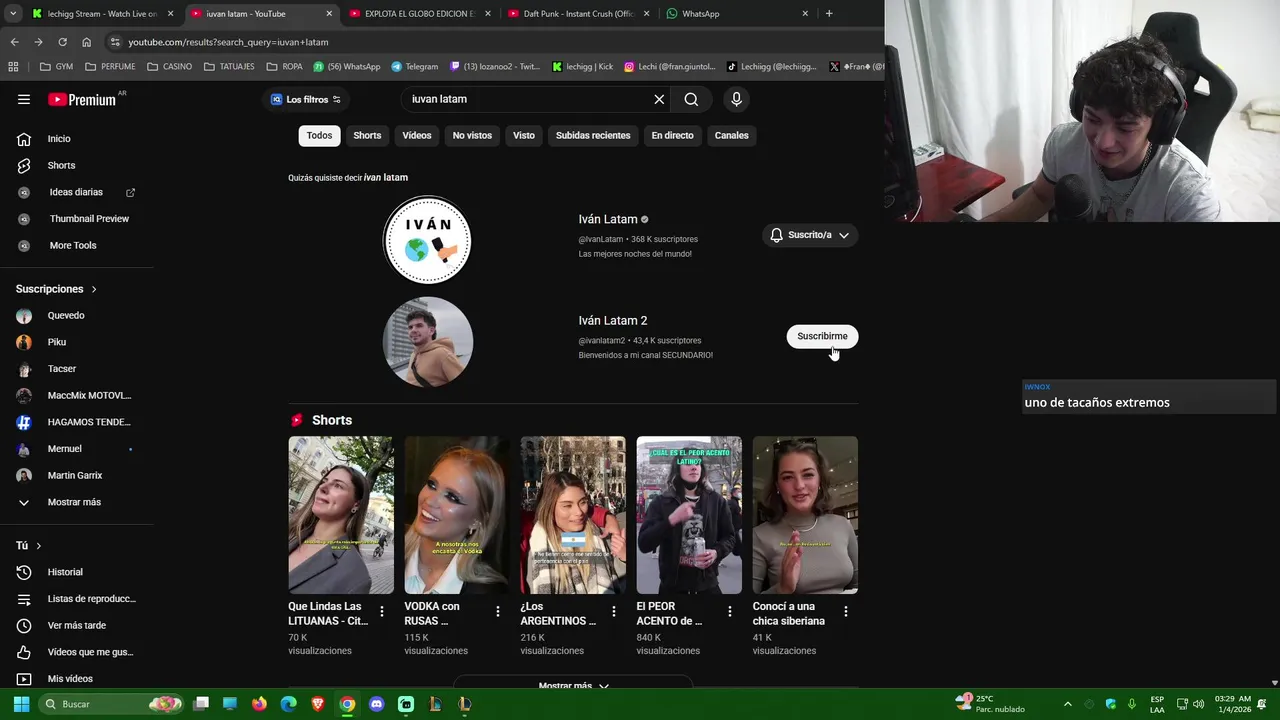This screenshot has width=1280, height=720.
Task: Switch to lechigg Stream Kick tab
Action: coord(100,13)
